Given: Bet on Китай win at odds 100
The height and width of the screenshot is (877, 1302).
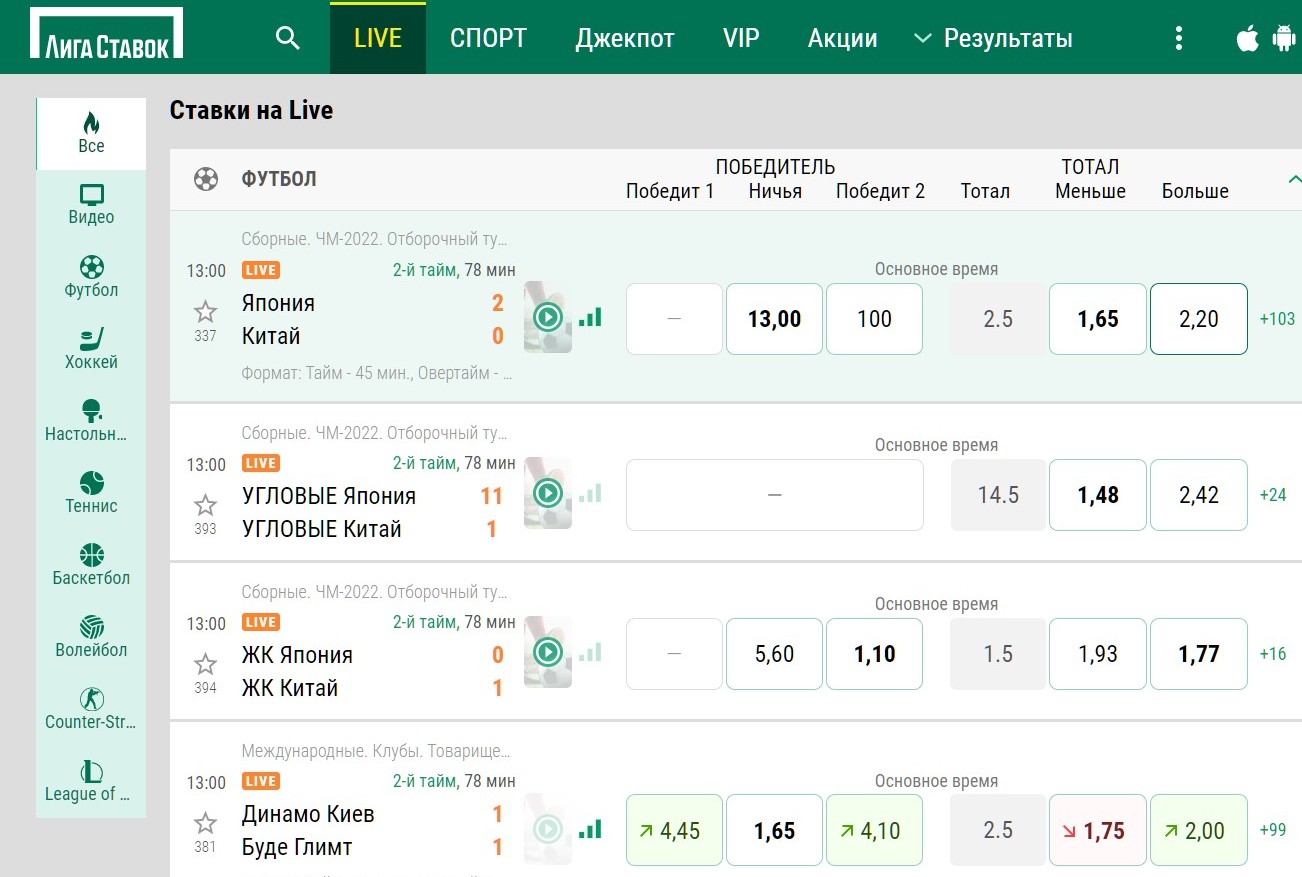Looking at the screenshot, I should pyautogui.click(x=874, y=319).
